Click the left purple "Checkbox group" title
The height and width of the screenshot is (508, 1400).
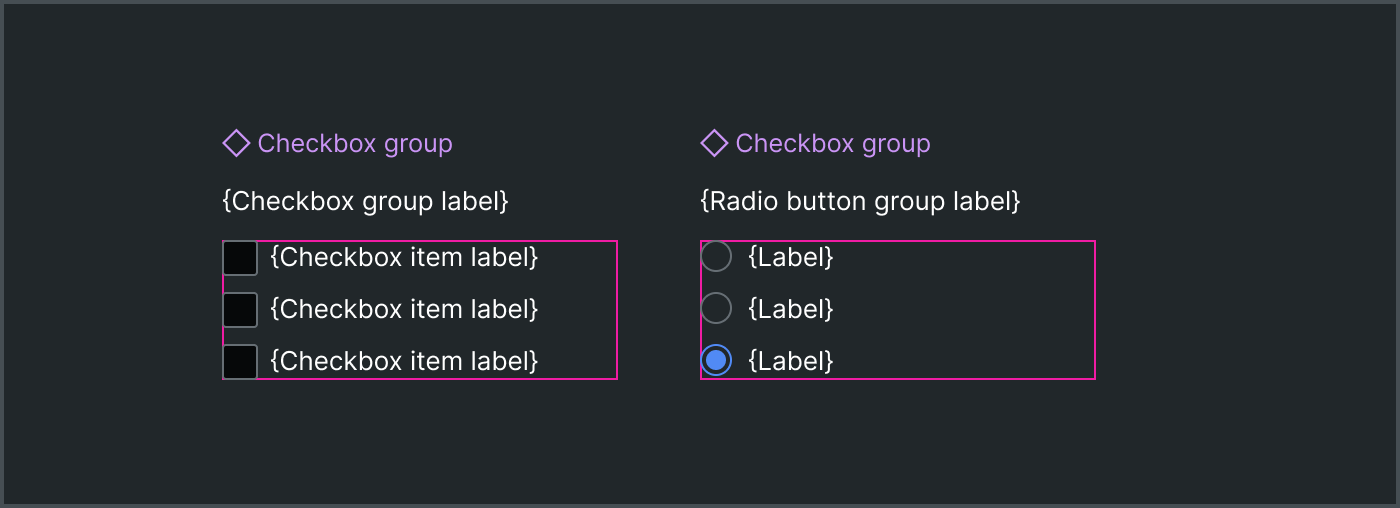(355, 144)
